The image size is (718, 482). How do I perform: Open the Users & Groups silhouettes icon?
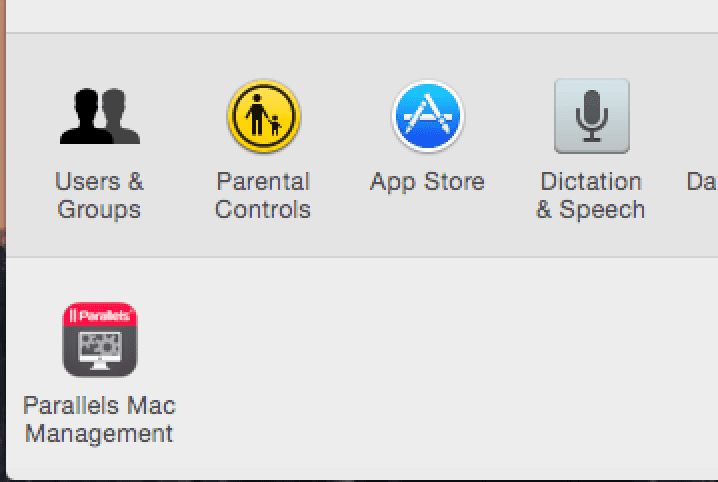(100, 116)
